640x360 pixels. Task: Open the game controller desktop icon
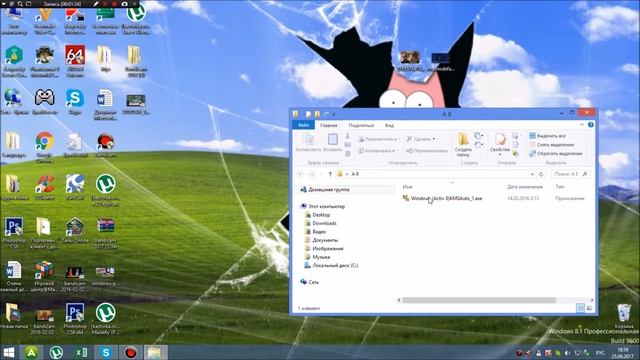point(44,98)
